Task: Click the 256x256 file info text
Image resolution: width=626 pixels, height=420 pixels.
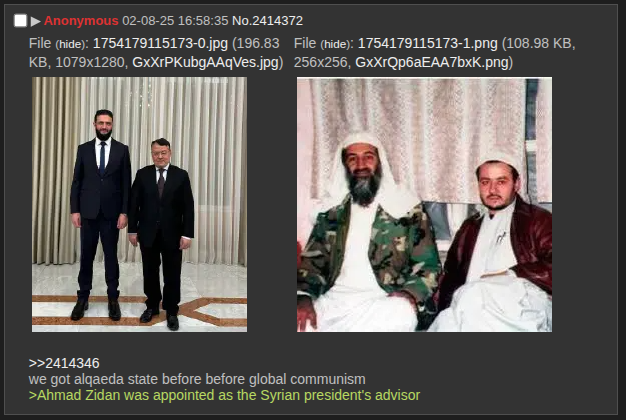Action: point(321,62)
